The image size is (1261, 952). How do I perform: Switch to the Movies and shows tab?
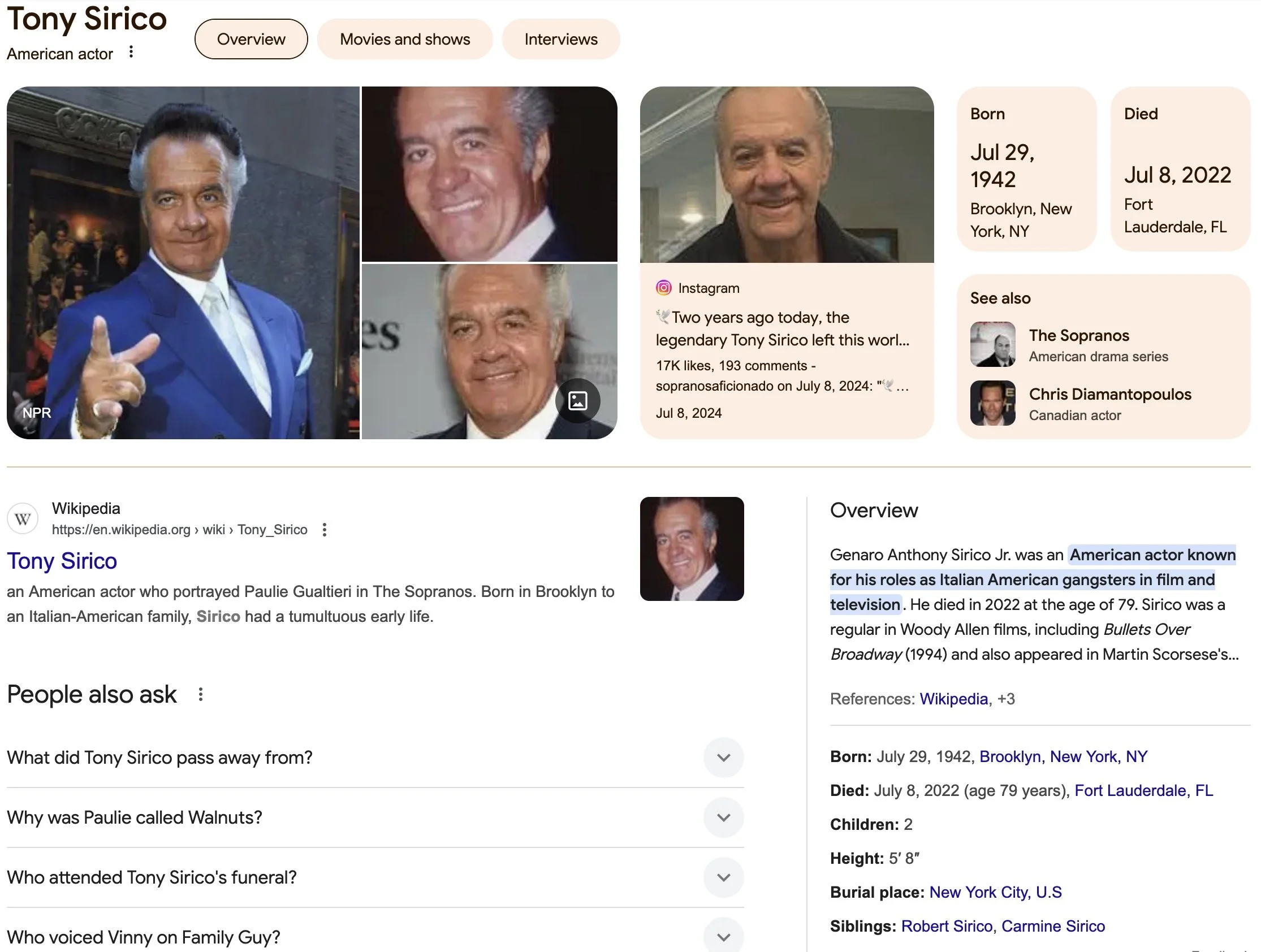pos(405,40)
